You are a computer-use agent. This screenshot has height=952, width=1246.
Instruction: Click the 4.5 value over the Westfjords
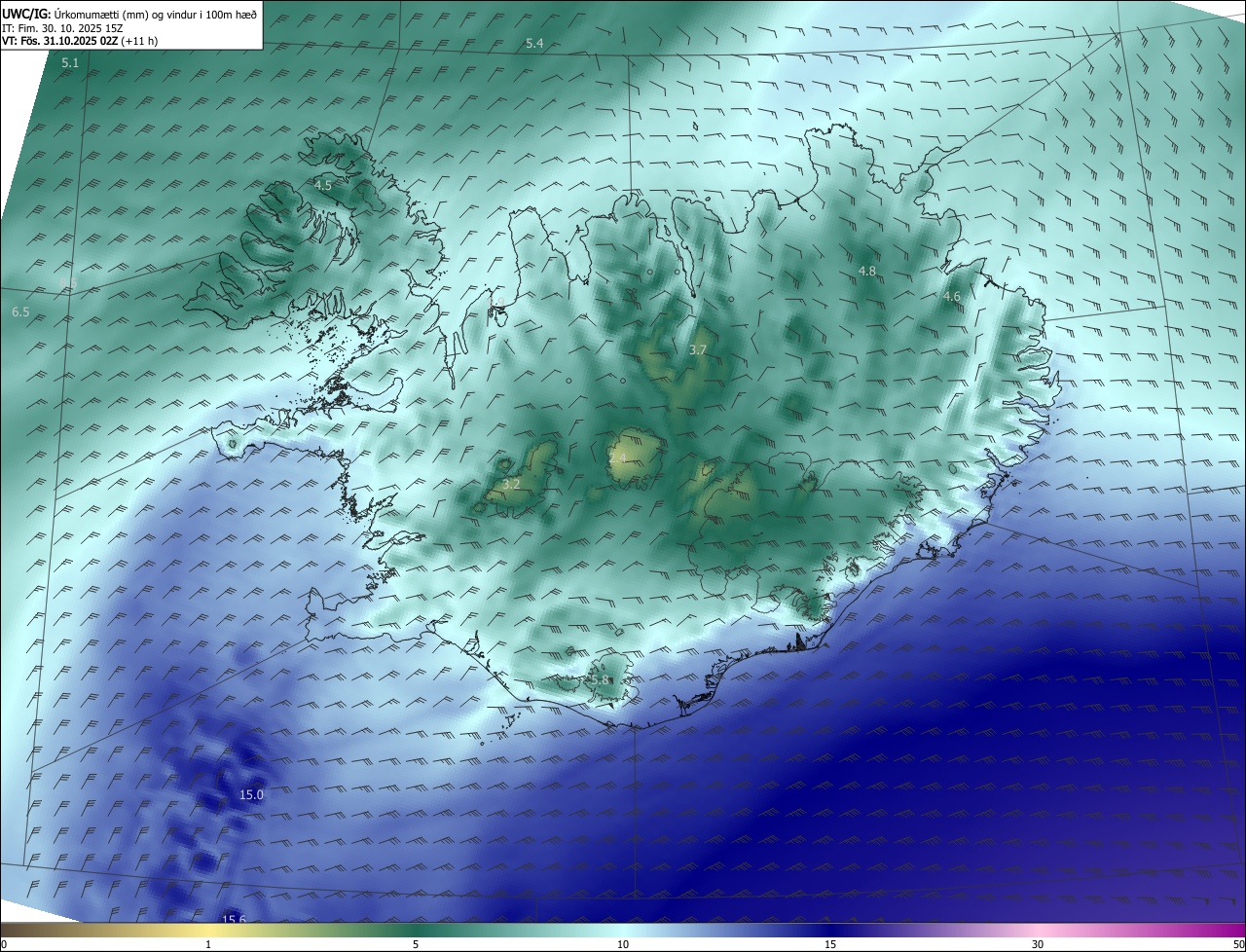323,184
